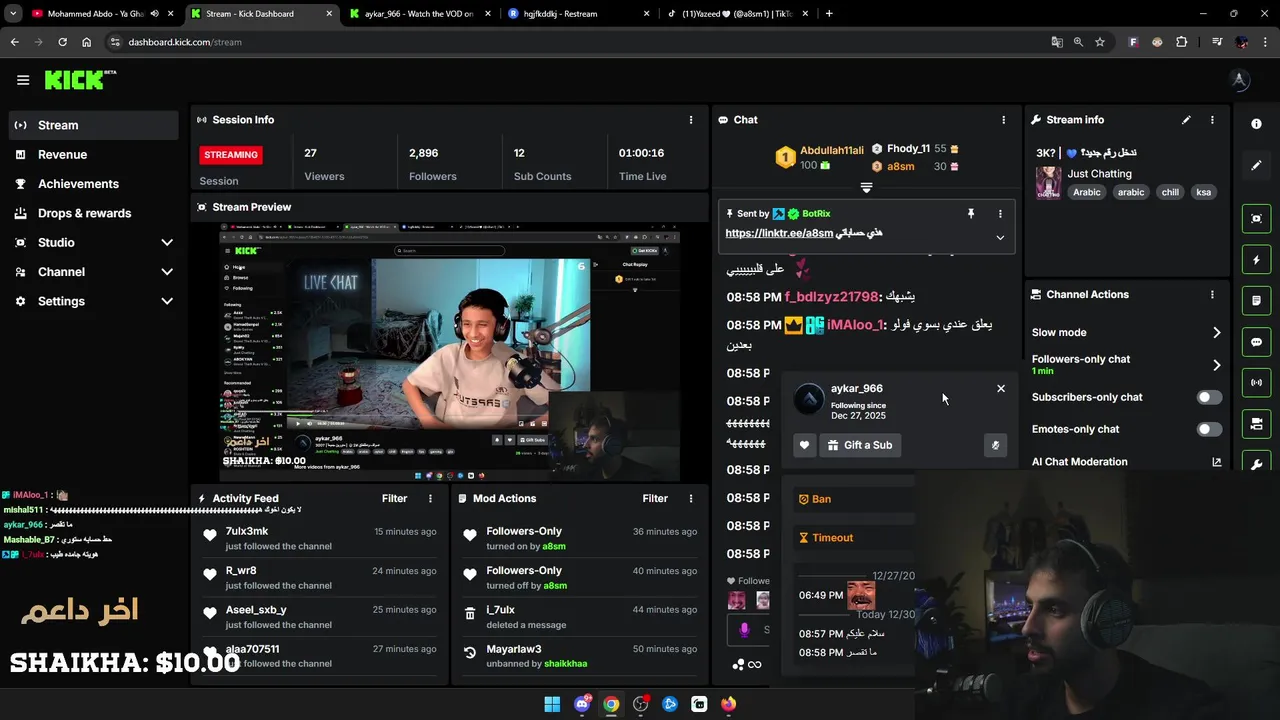Open Channel Actions three-dot menu
The image size is (1280, 720).
[x=1212, y=295]
